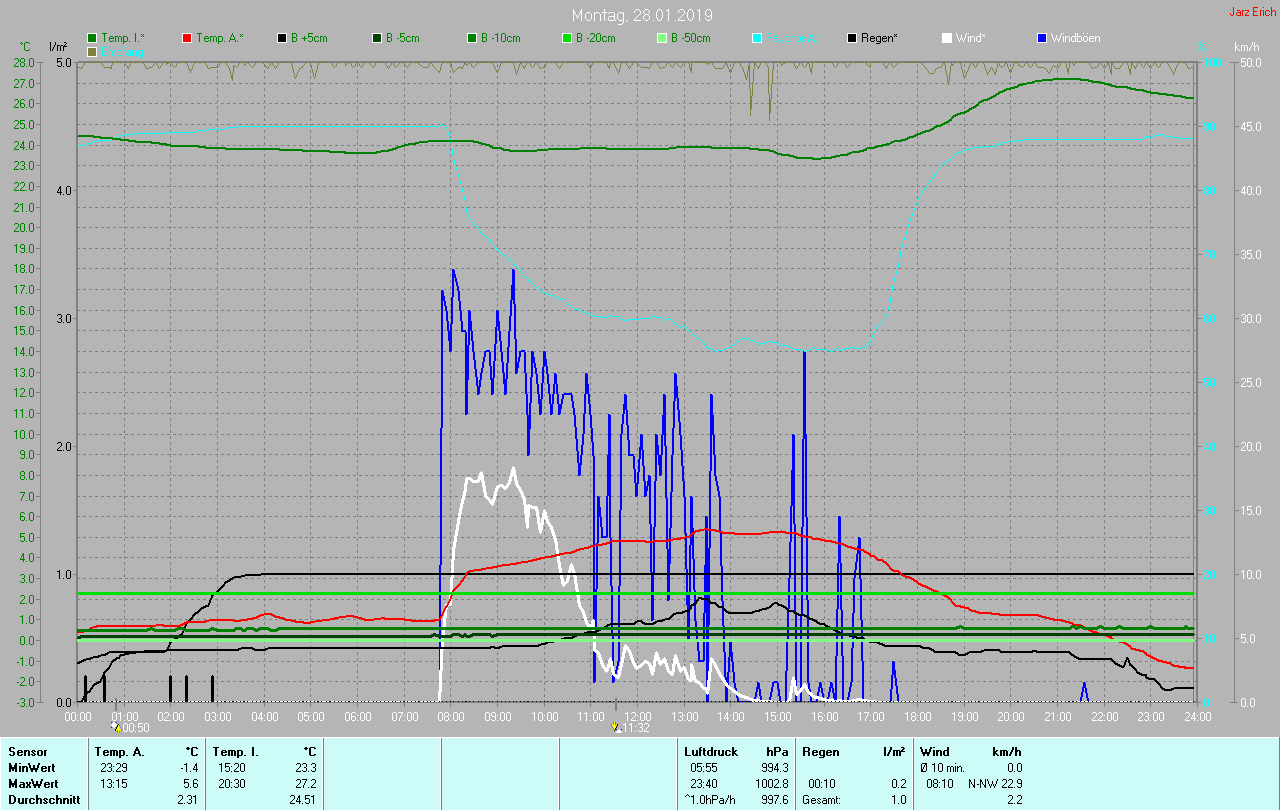Click the cyan humidity legend square
This screenshot has height=810, width=1280.
pyautogui.click(x=757, y=38)
